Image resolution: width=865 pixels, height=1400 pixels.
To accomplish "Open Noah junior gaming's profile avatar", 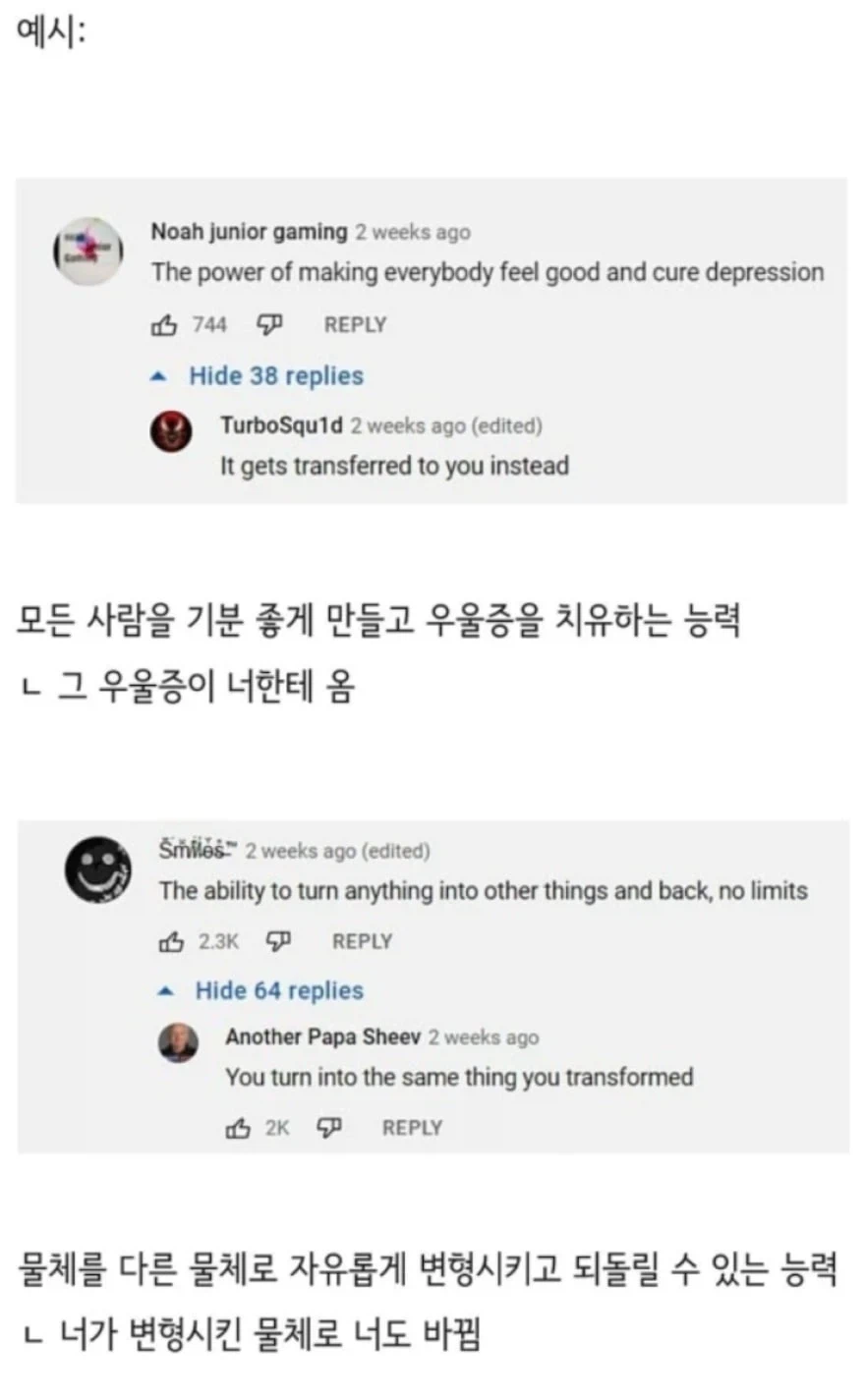I will (86, 252).
